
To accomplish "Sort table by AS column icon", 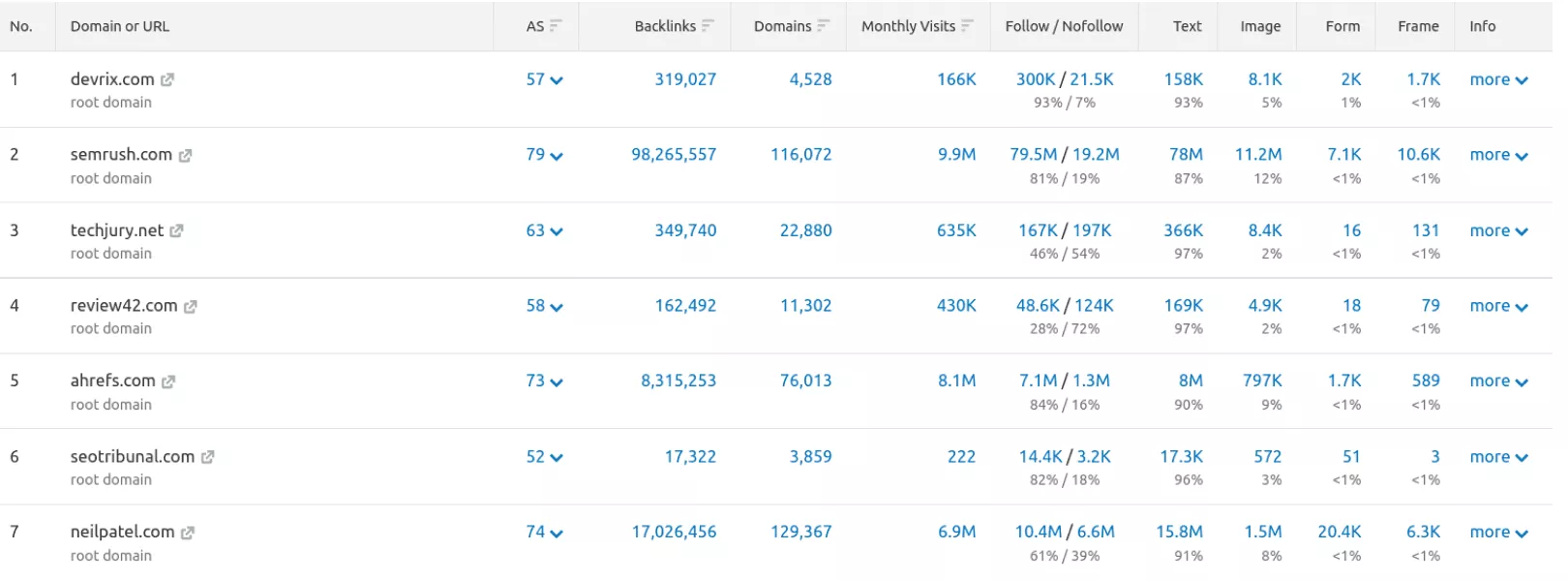I will (556, 26).
